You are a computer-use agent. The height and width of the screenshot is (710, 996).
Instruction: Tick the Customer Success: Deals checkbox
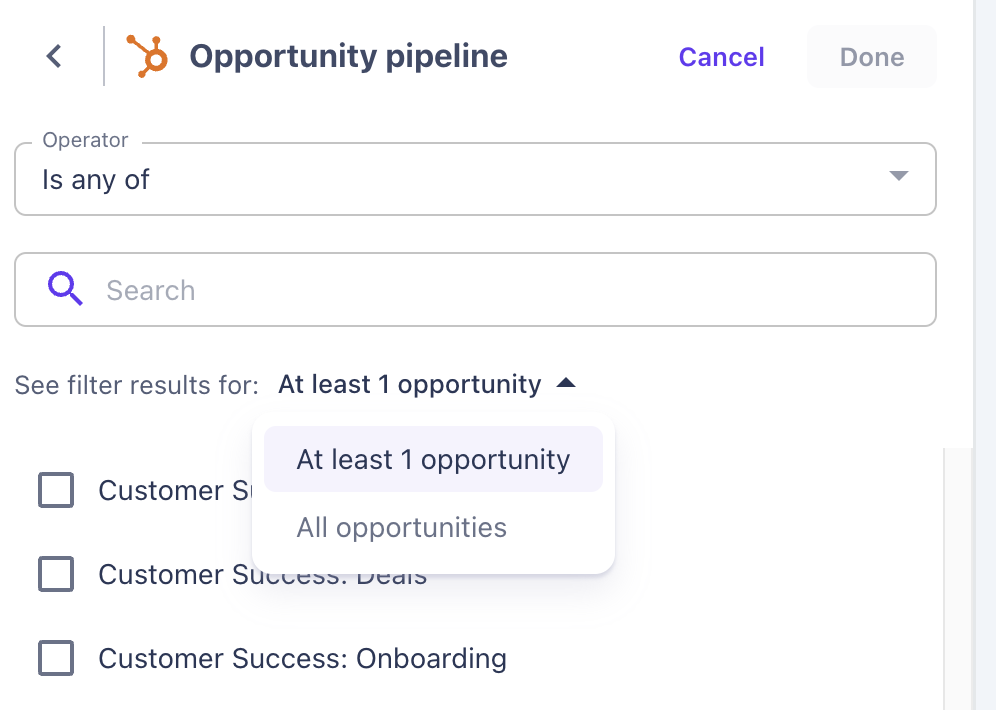(x=56, y=574)
